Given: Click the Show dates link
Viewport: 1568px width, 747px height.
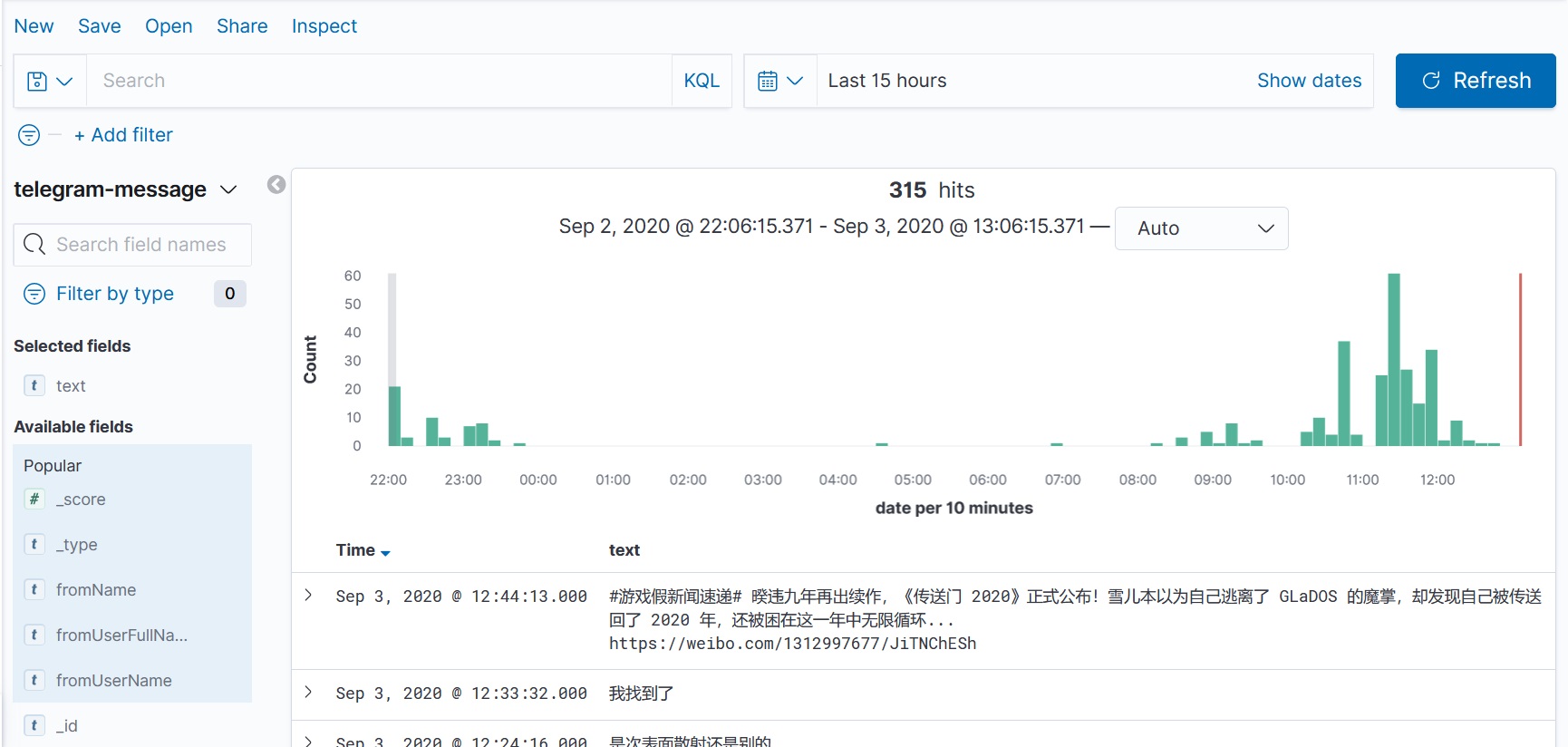Looking at the screenshot, I should [1308, 81].
